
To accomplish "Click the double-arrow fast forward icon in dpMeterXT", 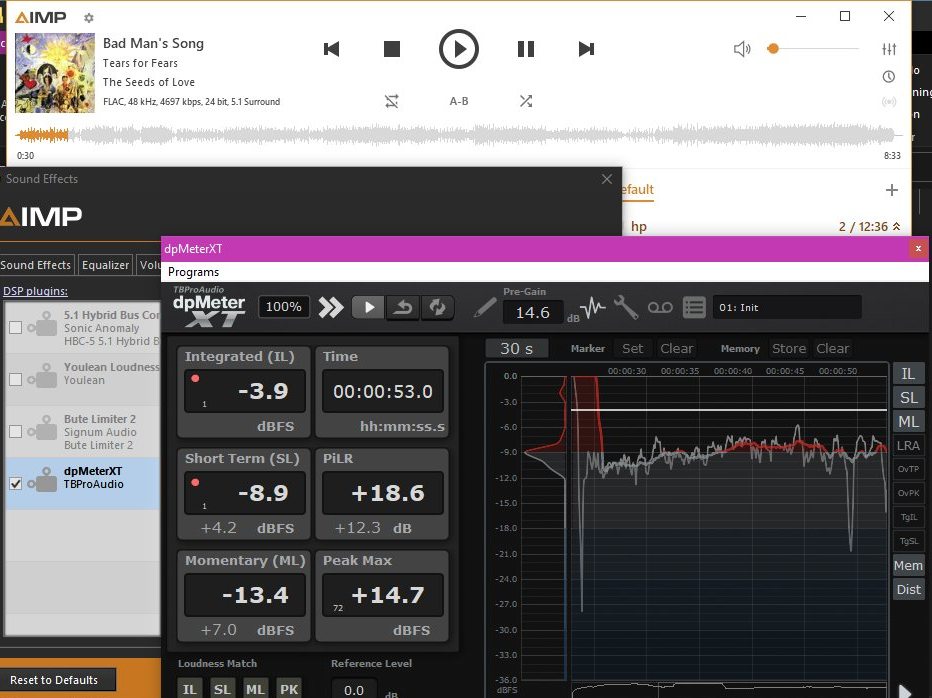I will [330, 307].
